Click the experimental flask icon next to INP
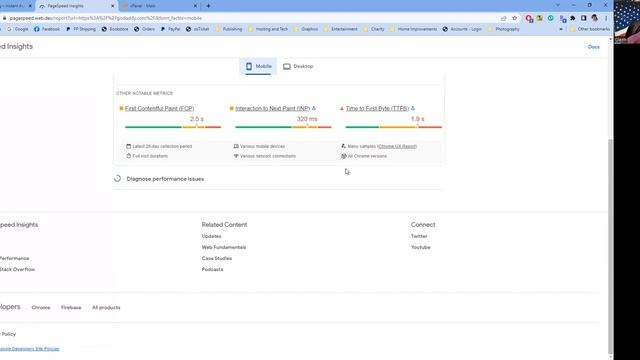 point(314,108)
